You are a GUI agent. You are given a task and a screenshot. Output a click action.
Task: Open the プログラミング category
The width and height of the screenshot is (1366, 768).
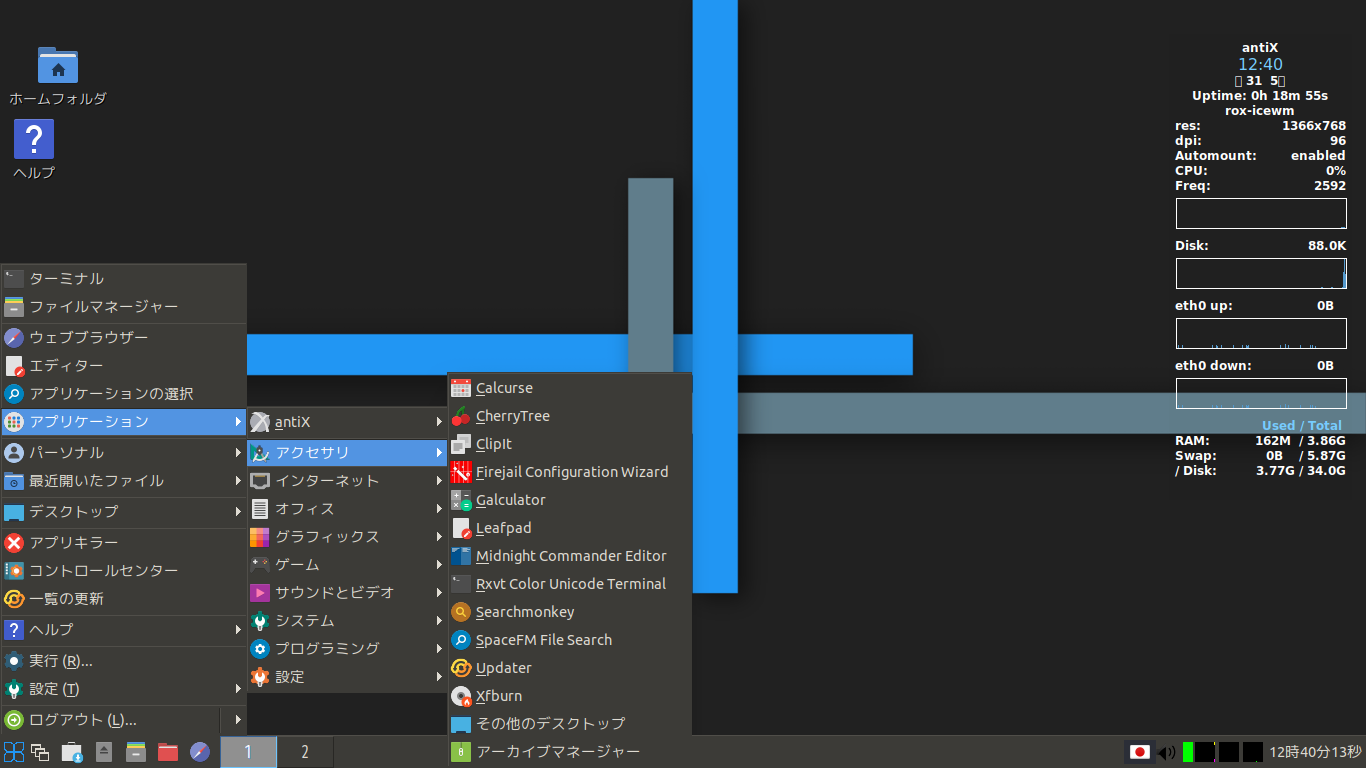pos(347,649)
